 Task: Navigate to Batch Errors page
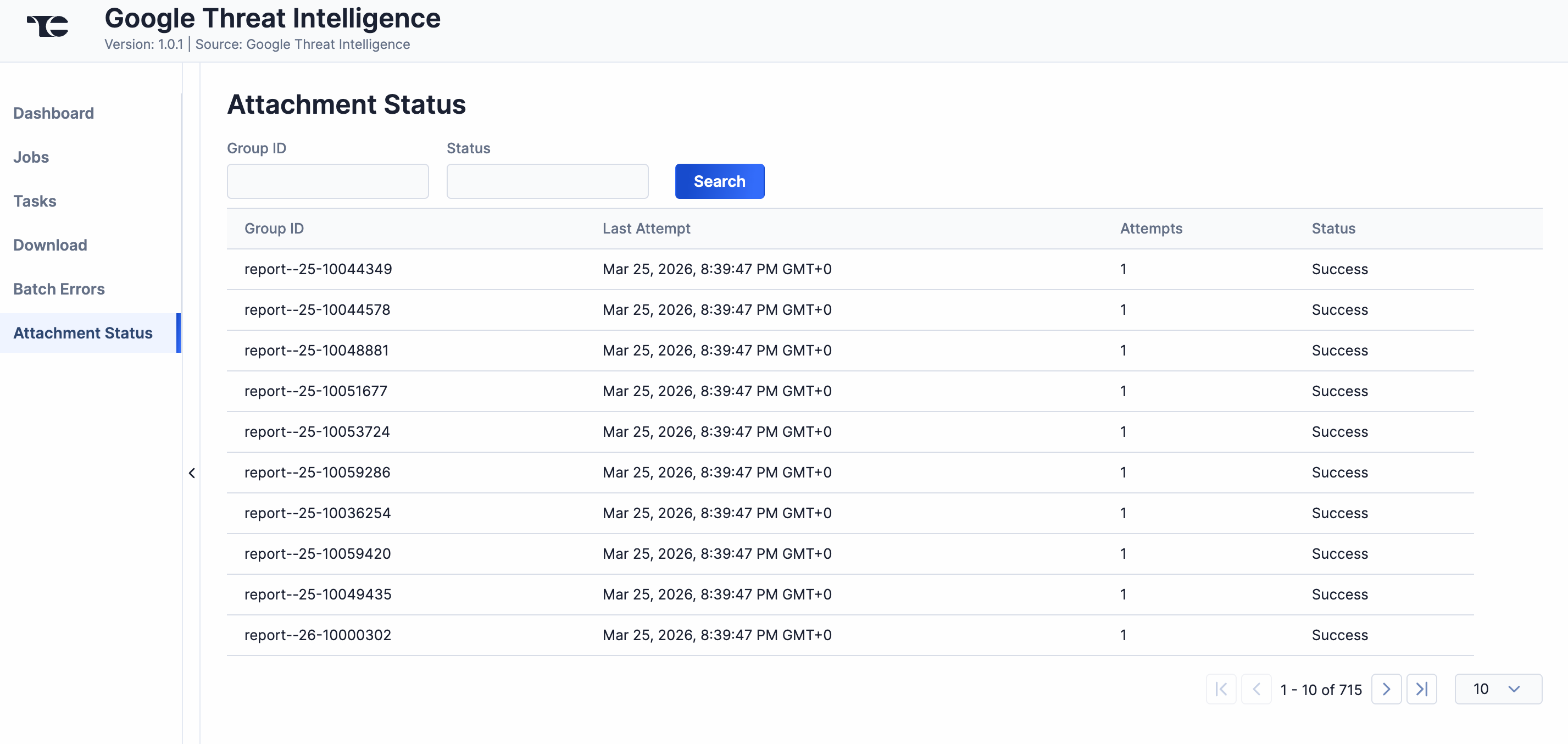coord(59,288)
